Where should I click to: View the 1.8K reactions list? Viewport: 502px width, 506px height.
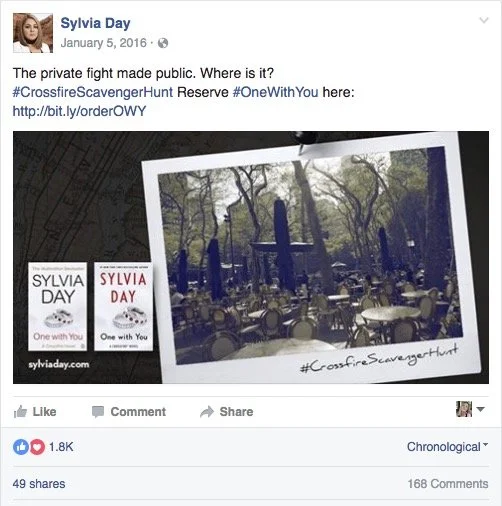[x=61, y=447]
